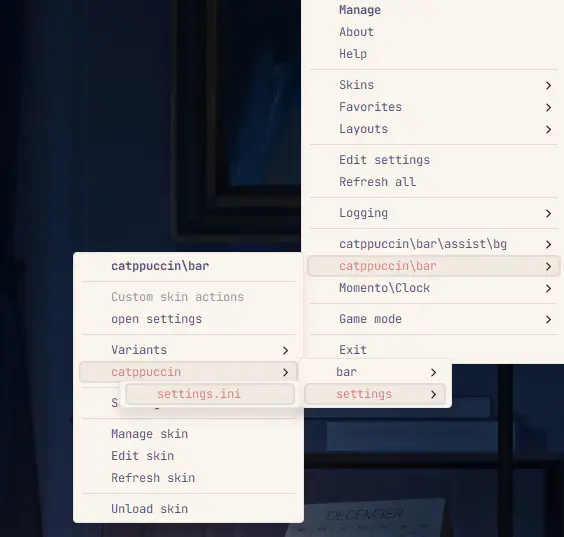Expand the Game mode submenu

433,319
